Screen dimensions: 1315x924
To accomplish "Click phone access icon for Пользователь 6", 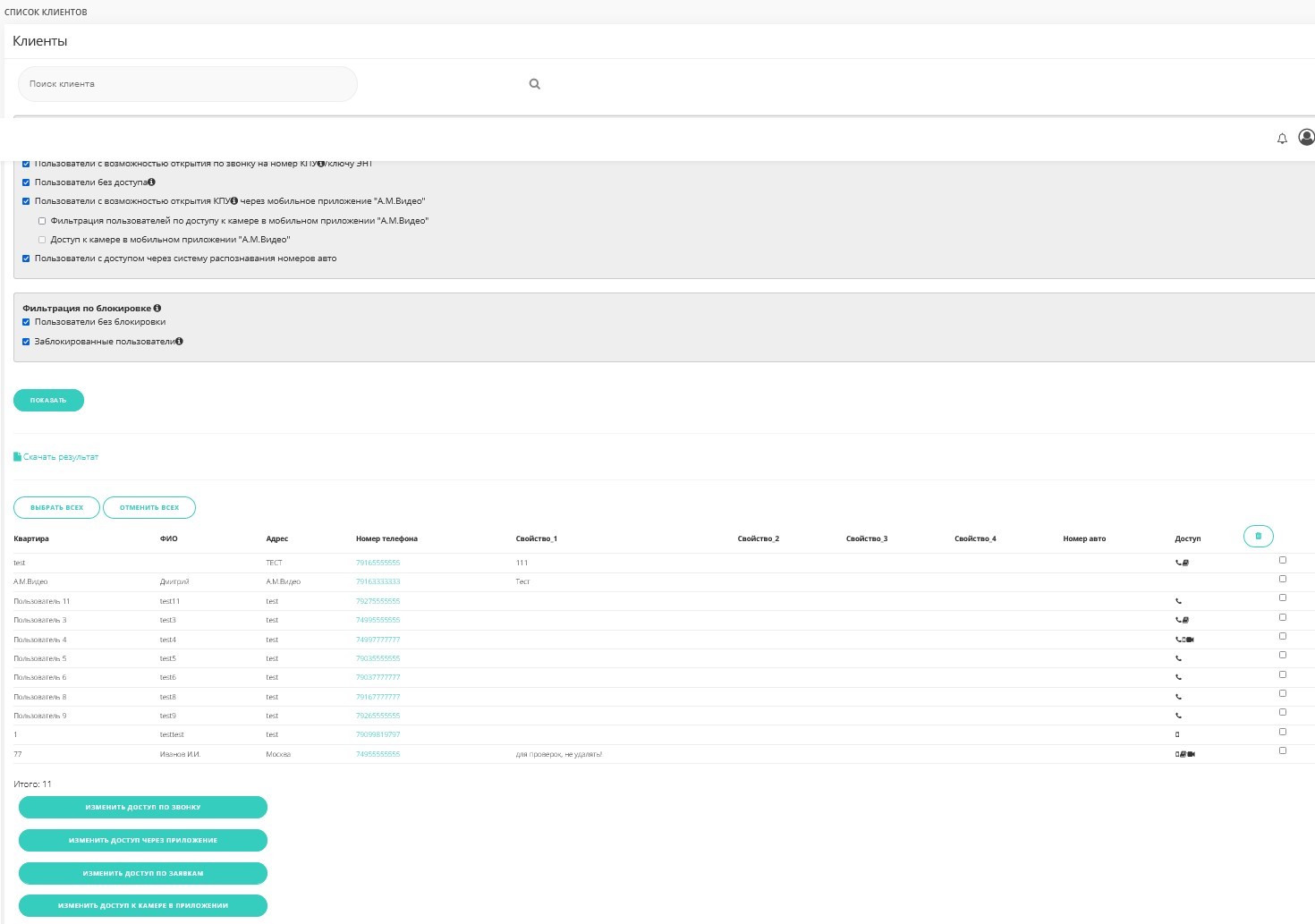I will pos(1178,677).
